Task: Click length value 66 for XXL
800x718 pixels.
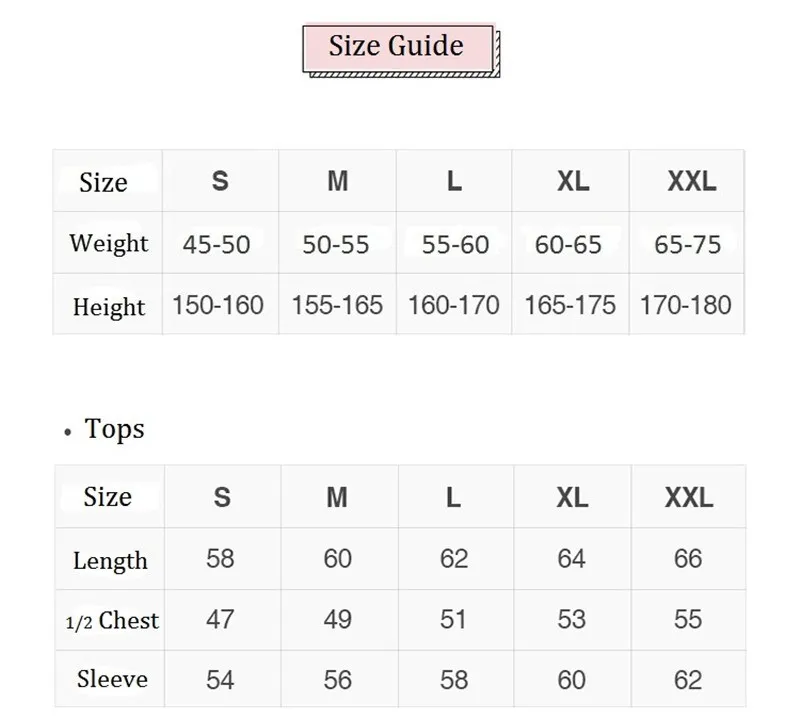Action: pos(688,558)
